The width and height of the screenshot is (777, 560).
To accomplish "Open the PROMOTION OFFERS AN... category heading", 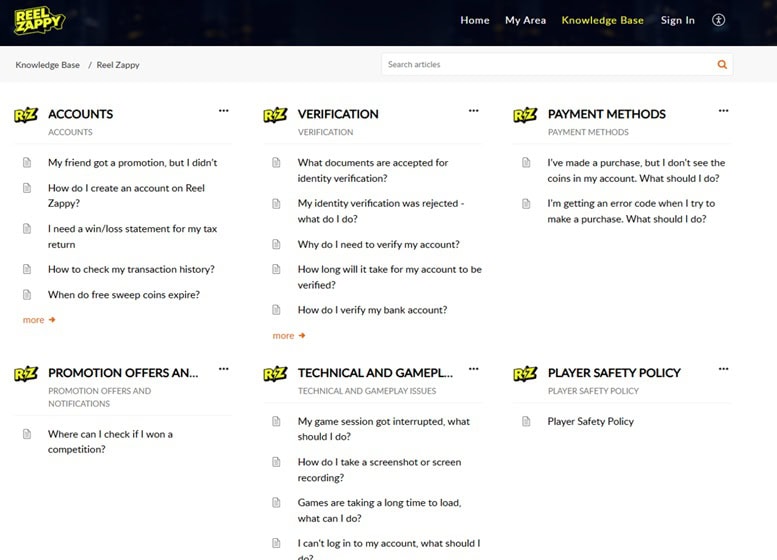I will 123,373.
